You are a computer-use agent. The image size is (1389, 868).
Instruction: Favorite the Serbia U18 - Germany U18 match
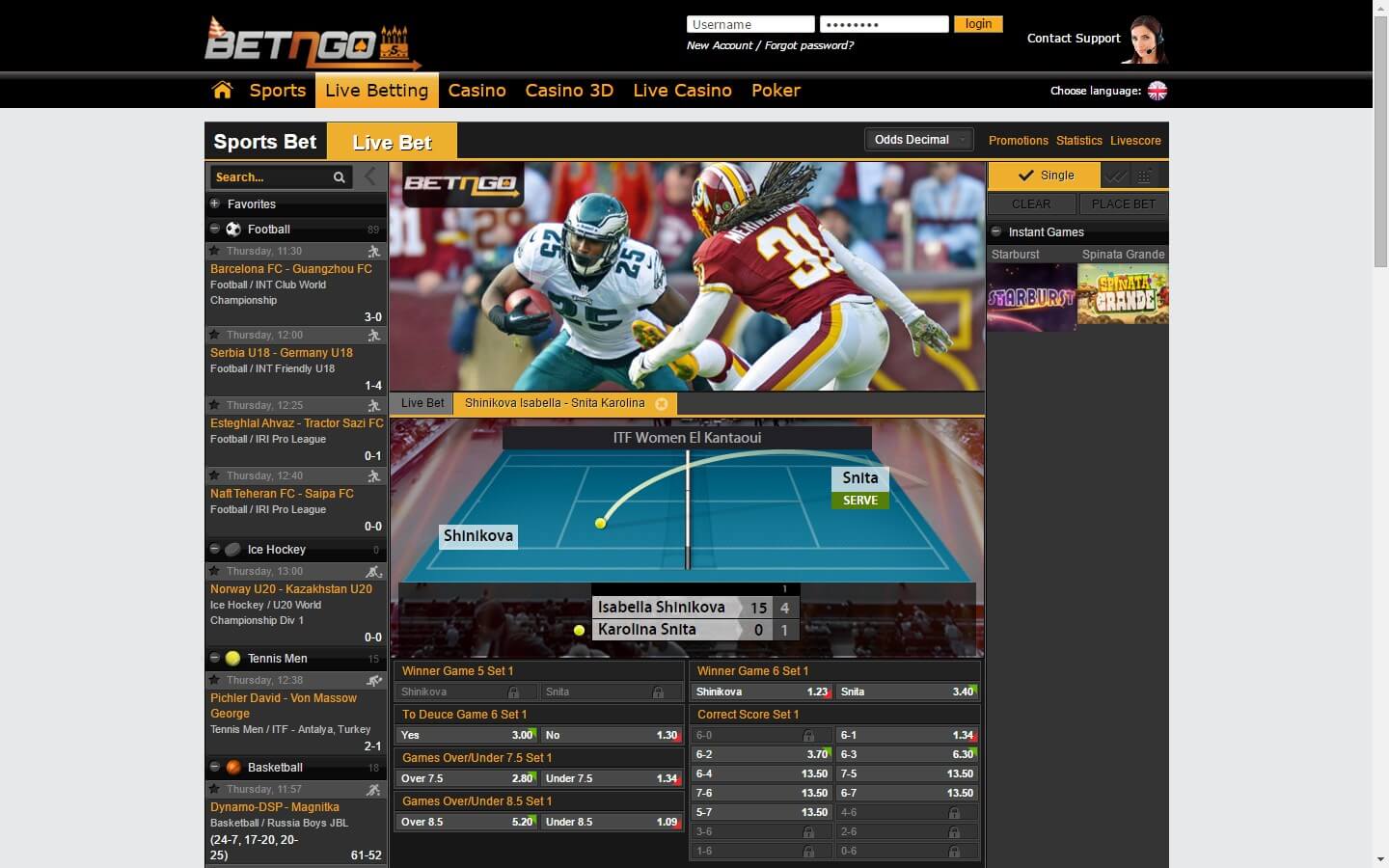215,335
